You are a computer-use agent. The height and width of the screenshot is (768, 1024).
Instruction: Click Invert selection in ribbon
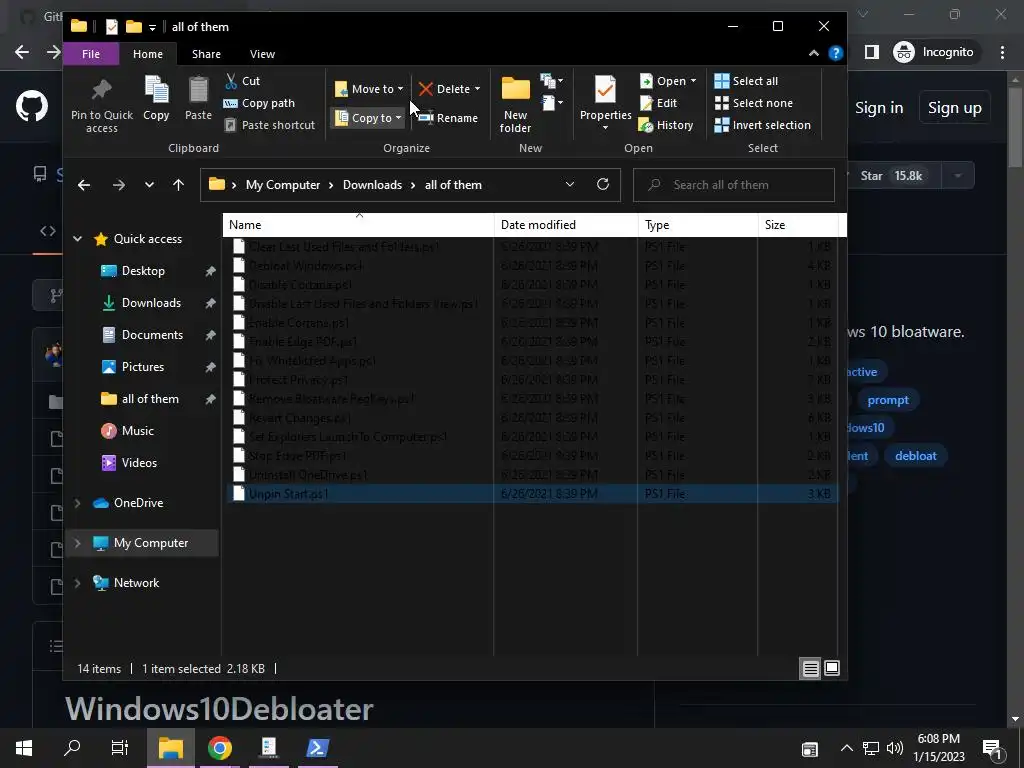[x=762, y=125]
